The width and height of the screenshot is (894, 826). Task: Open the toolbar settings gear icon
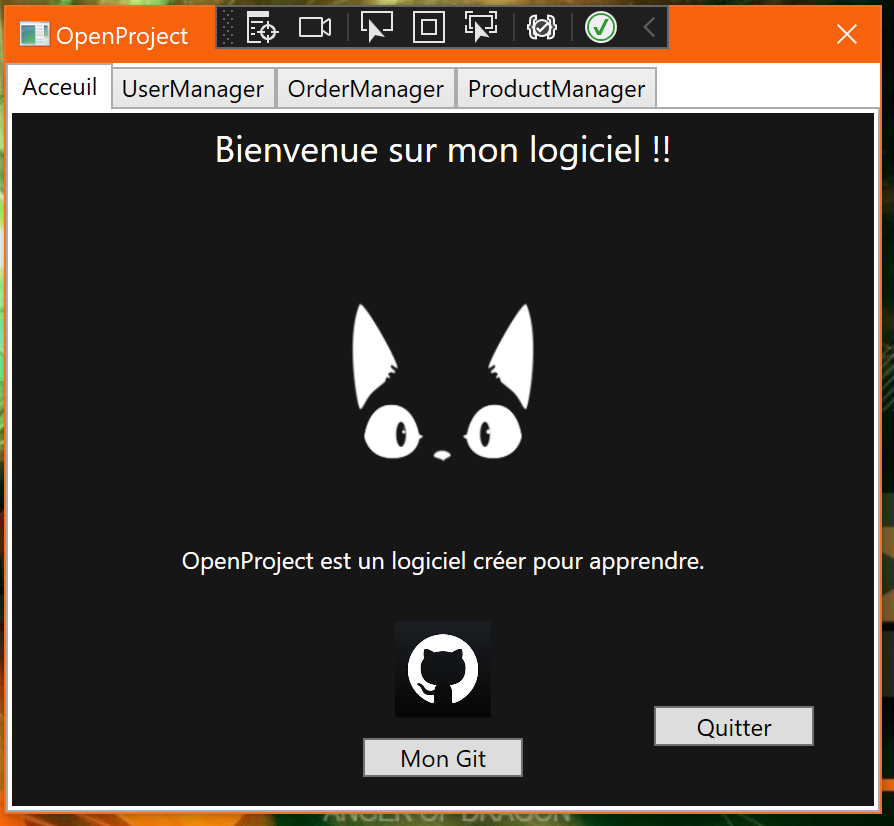pyautogui.click(x=541, y=27)
